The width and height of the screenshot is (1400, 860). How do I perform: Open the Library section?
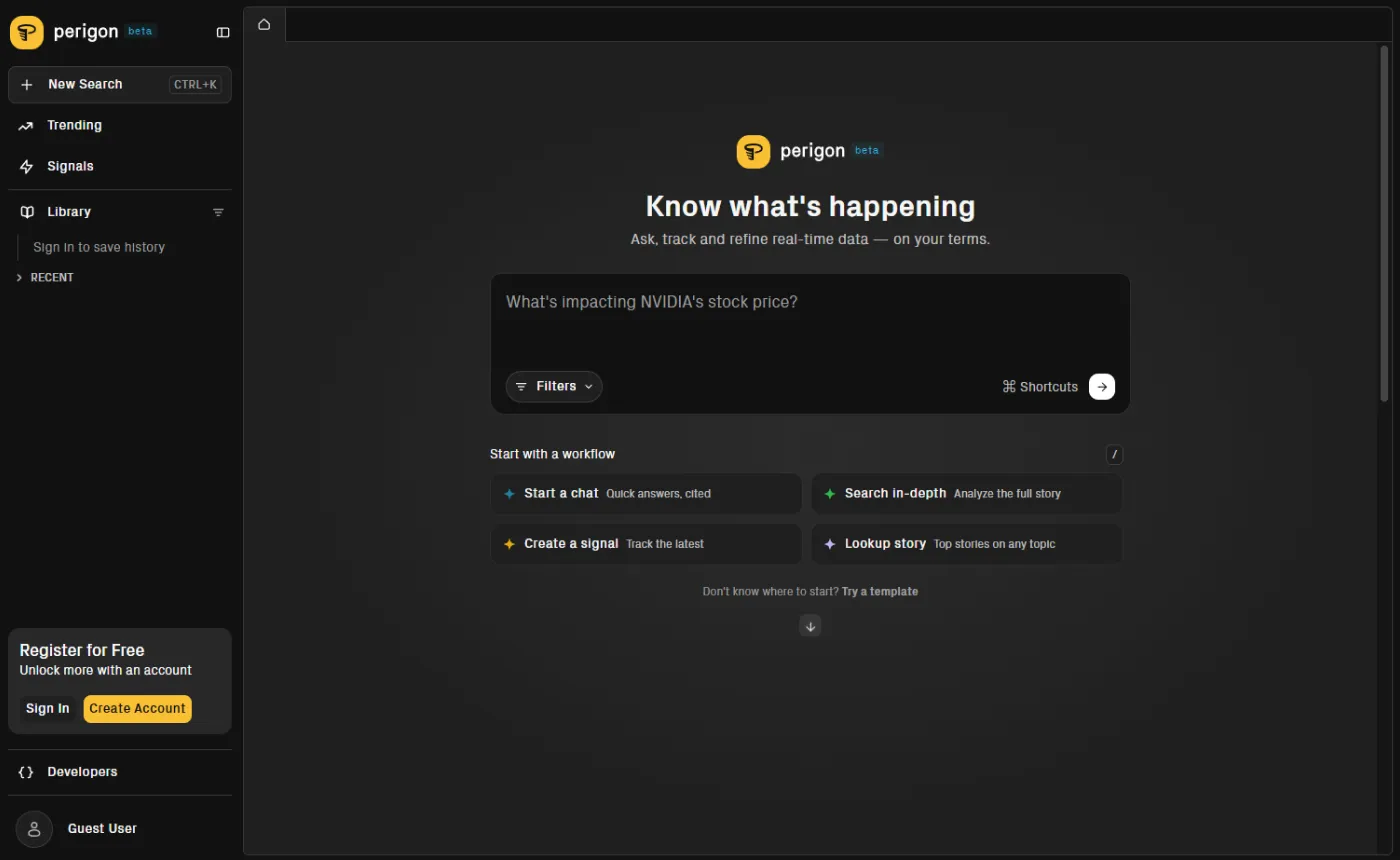pos(69,212)
